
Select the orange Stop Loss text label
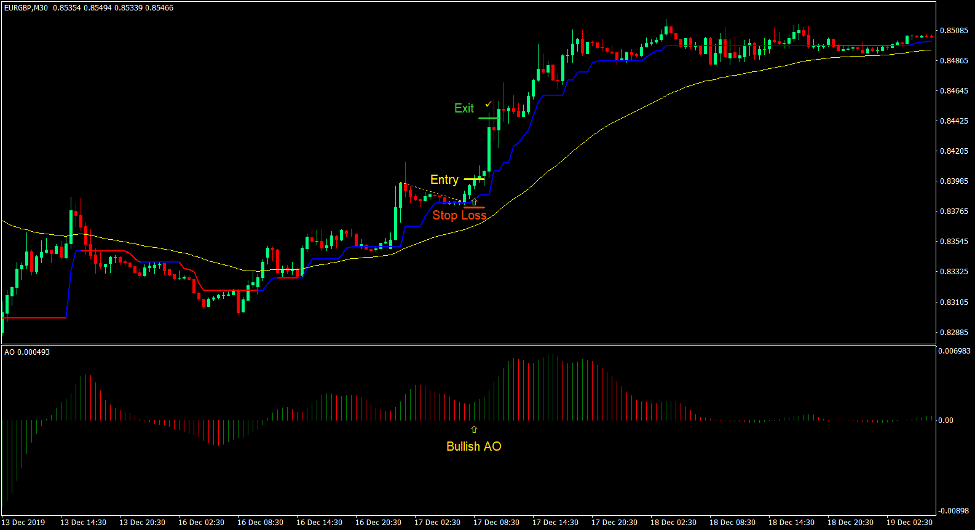(x=459, y=216)
